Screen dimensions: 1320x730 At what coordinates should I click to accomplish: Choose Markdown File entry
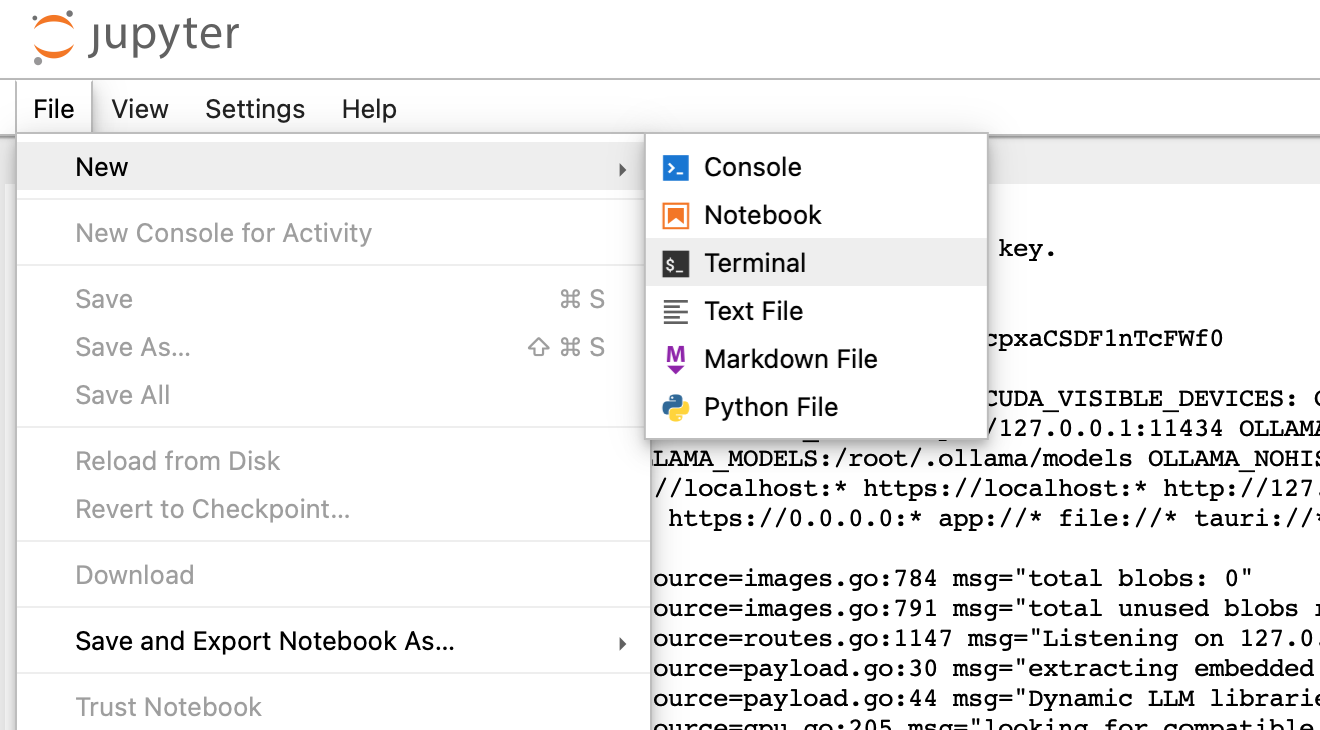point(790,359)
